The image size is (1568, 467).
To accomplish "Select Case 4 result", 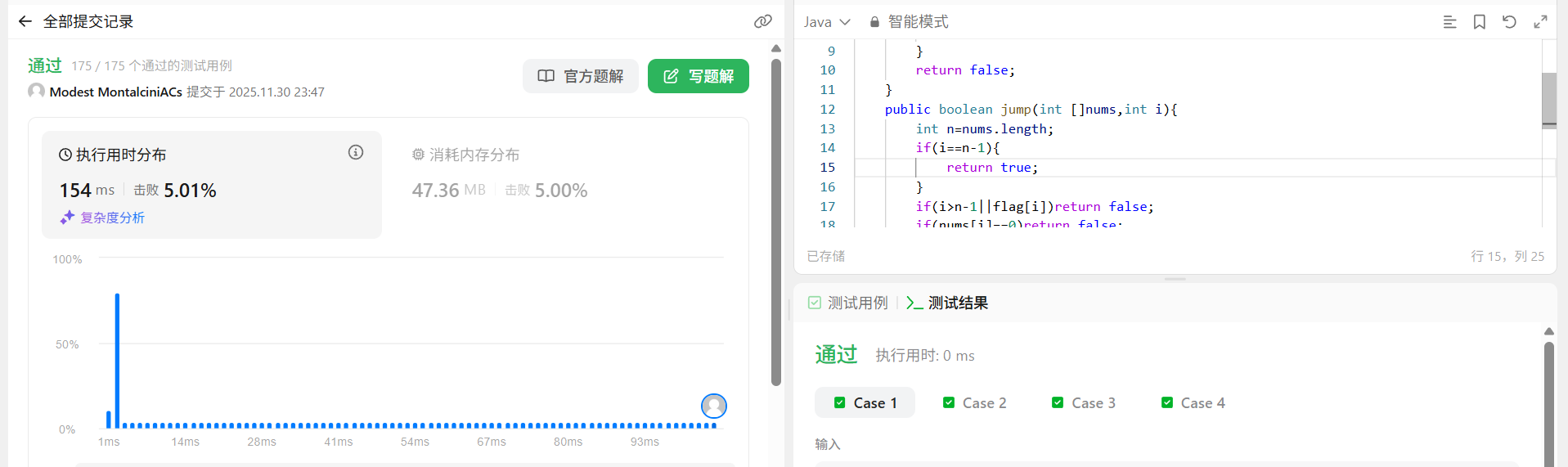I will coord(1193,402).
